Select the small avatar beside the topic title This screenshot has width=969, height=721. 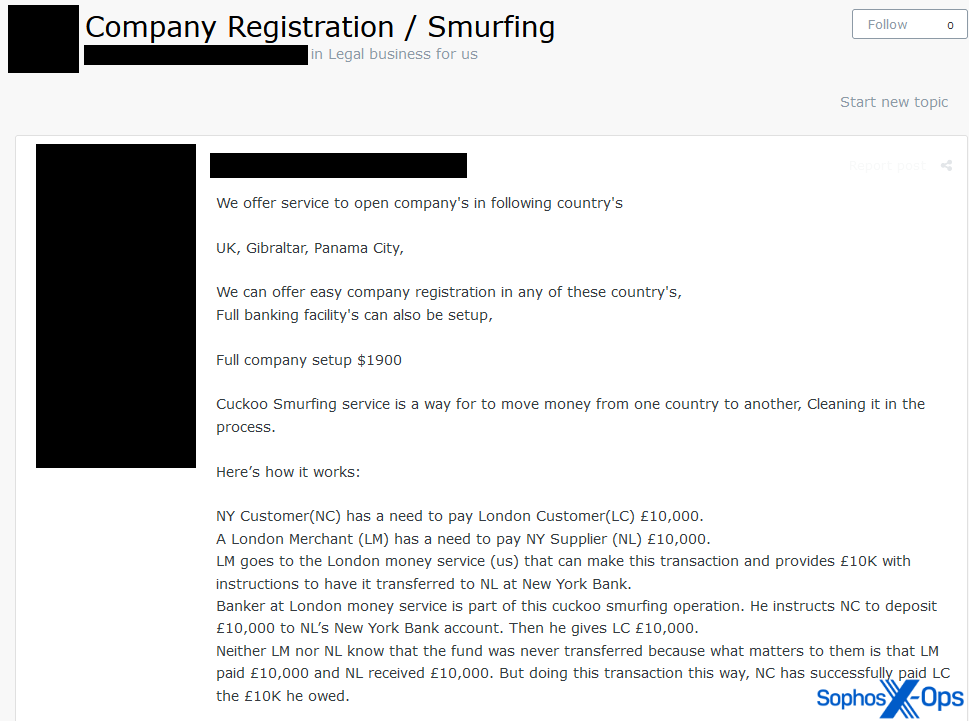click(x=43, y=39)
